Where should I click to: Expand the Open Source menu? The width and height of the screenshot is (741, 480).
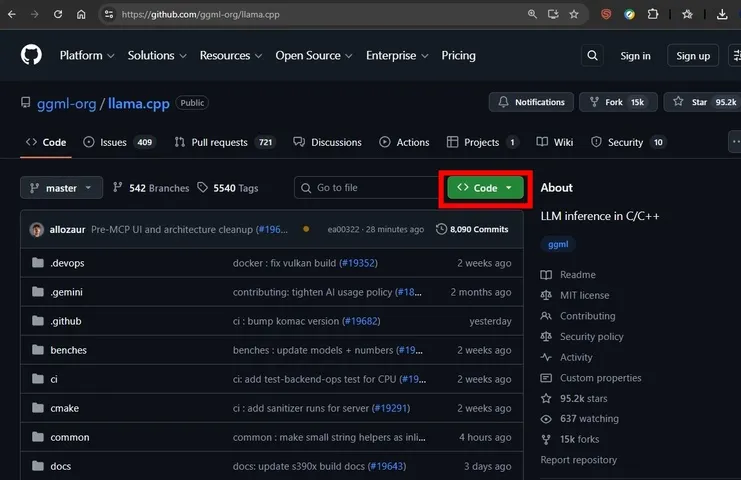tap(314, 55)
